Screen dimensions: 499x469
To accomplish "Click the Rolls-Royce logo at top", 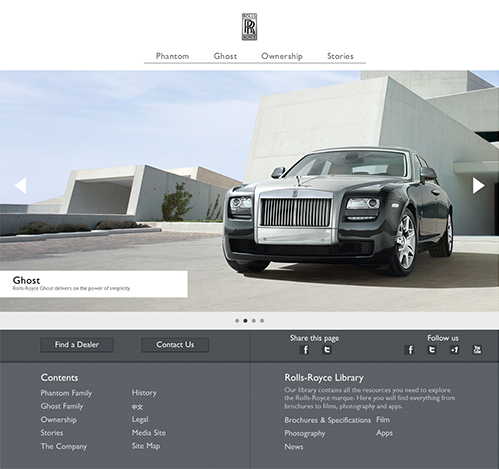I will coord(249,27).
